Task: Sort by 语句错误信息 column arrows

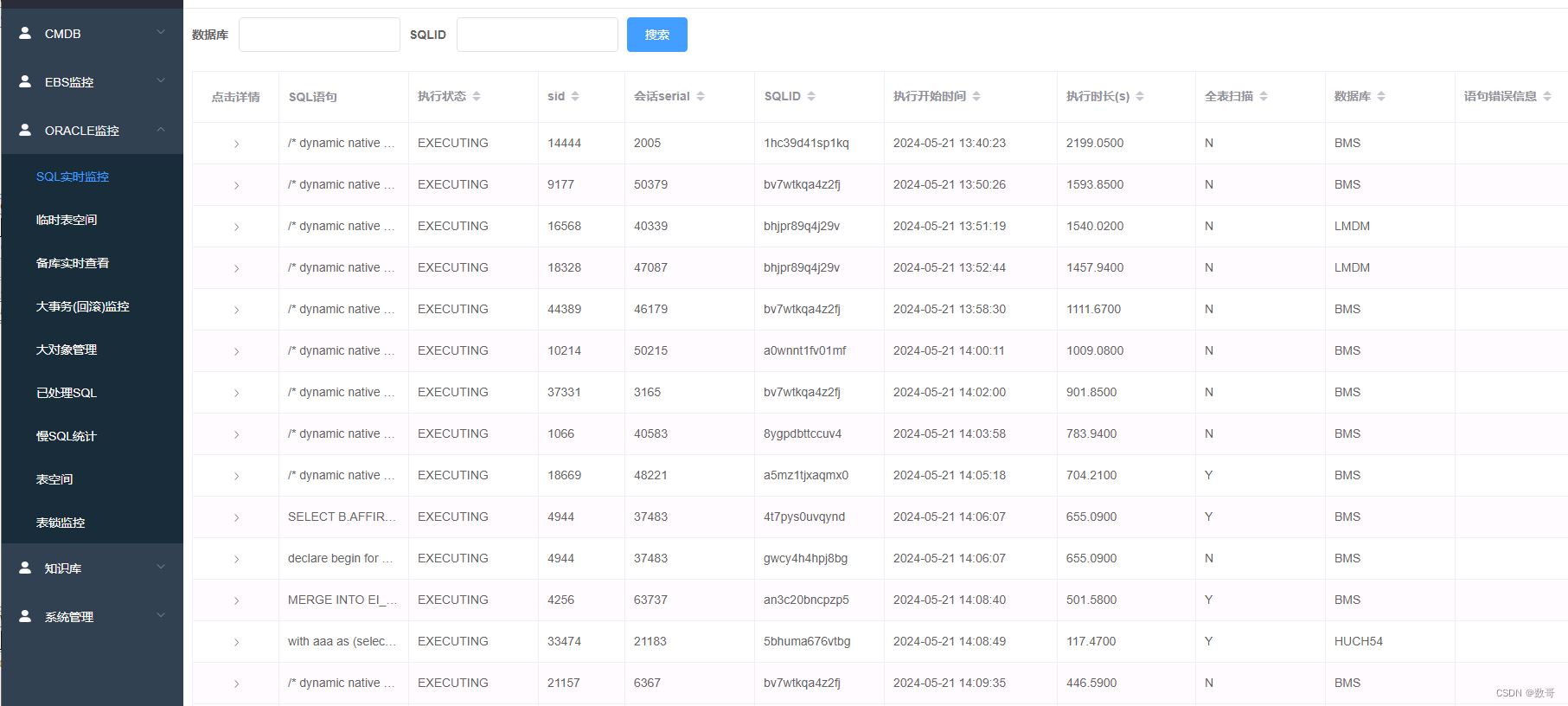Action: click(x=1547, y=96)
